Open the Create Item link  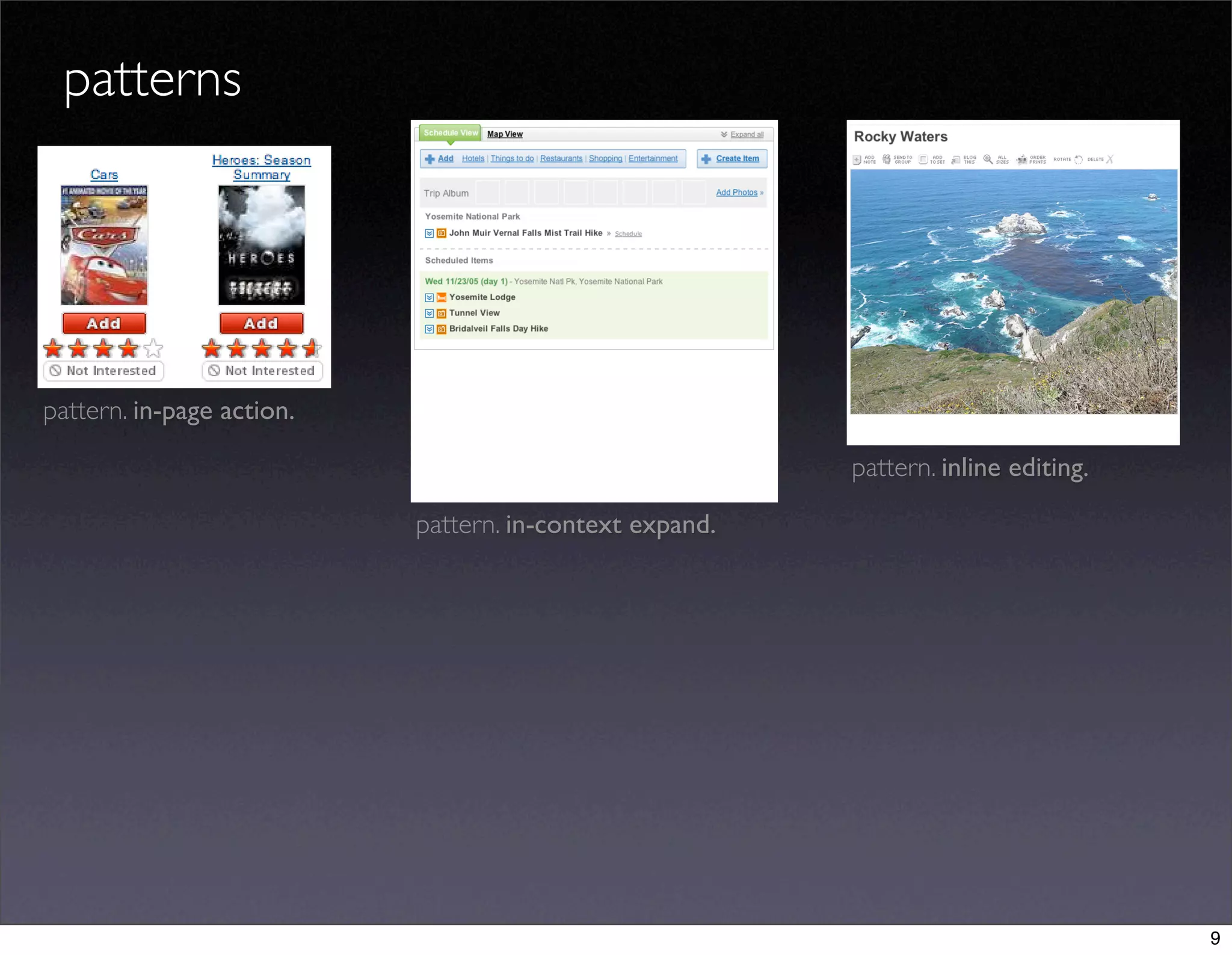737,159
